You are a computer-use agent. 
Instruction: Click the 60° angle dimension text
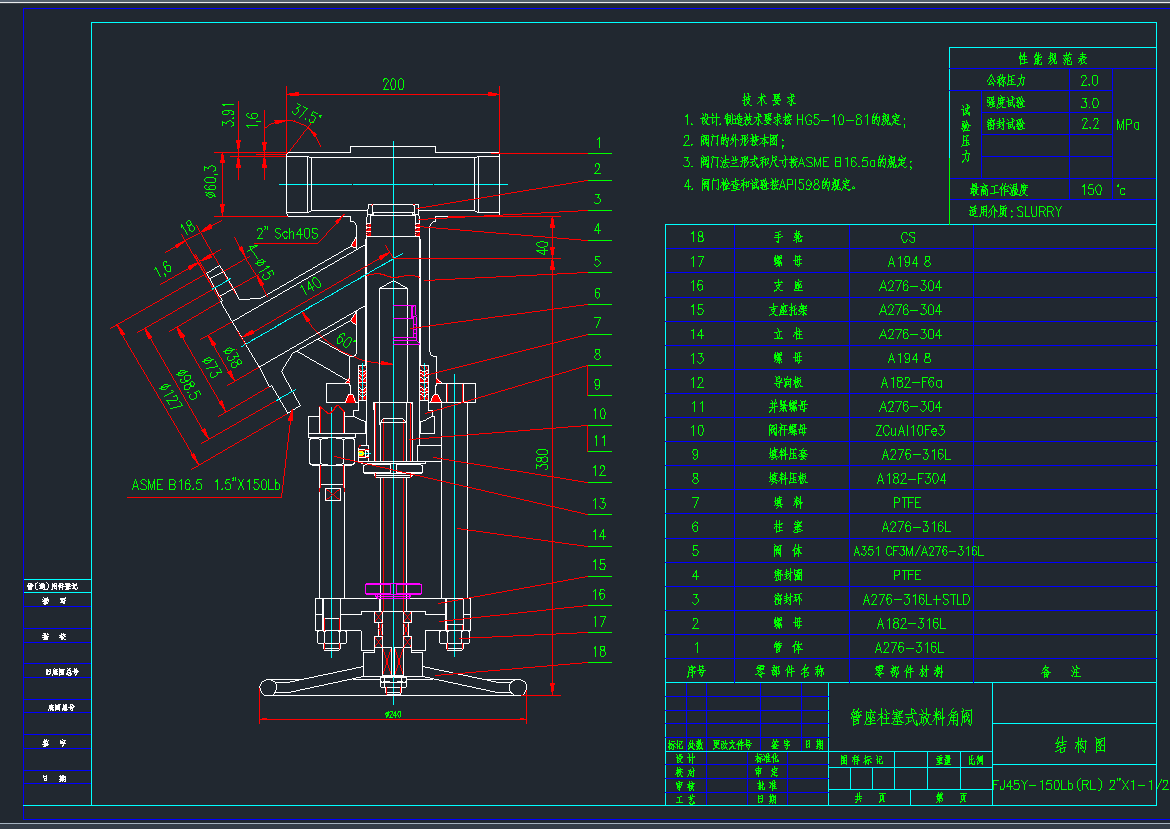(x=346, y=340)
